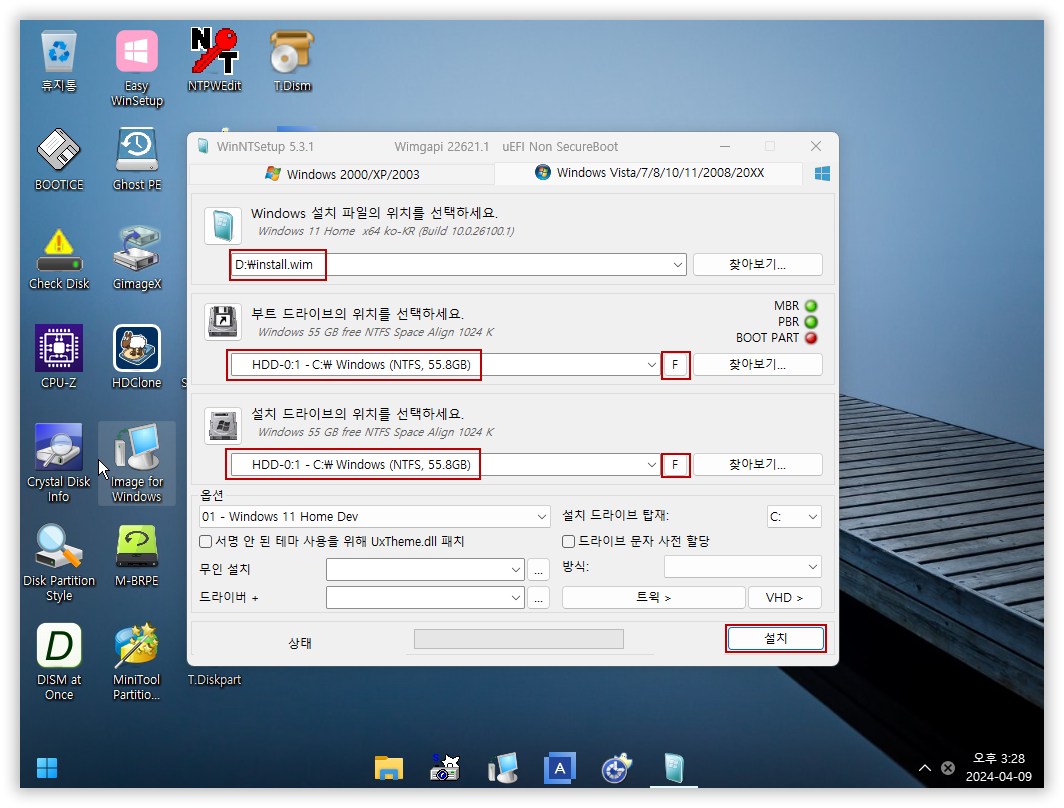The width and height of the screenshot is (1064, 808).
Task: Switch to the Windows 2000/XP/2003 tab
Action: pyautogui.click(x=342, y=174)
